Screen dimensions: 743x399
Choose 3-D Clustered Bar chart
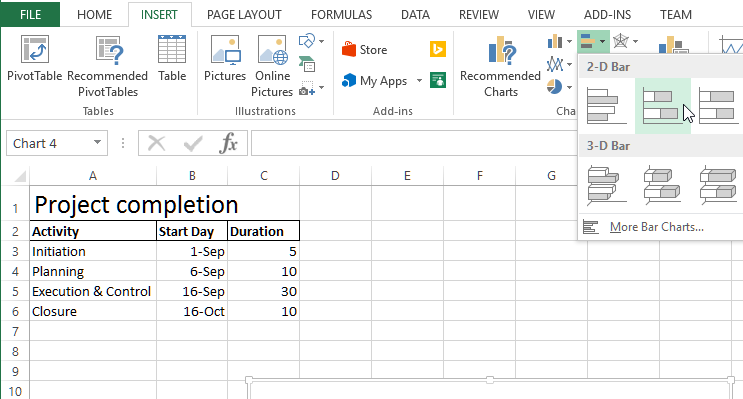(x=606, y=185)
